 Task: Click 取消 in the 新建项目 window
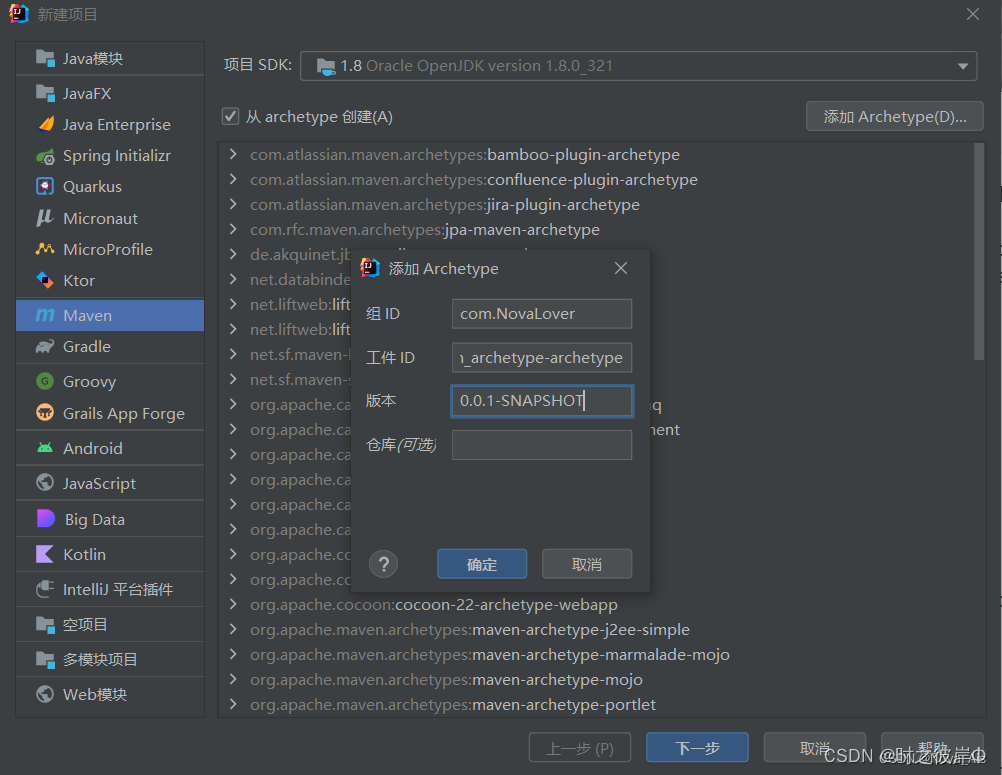pyautogui.click(x=815, y=748)
